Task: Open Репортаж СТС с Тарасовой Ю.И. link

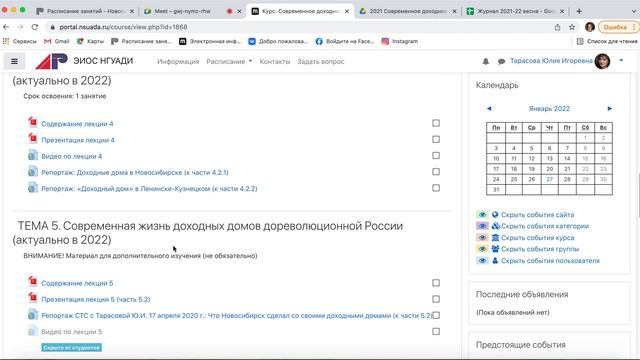Action: [x=236, y=316]
